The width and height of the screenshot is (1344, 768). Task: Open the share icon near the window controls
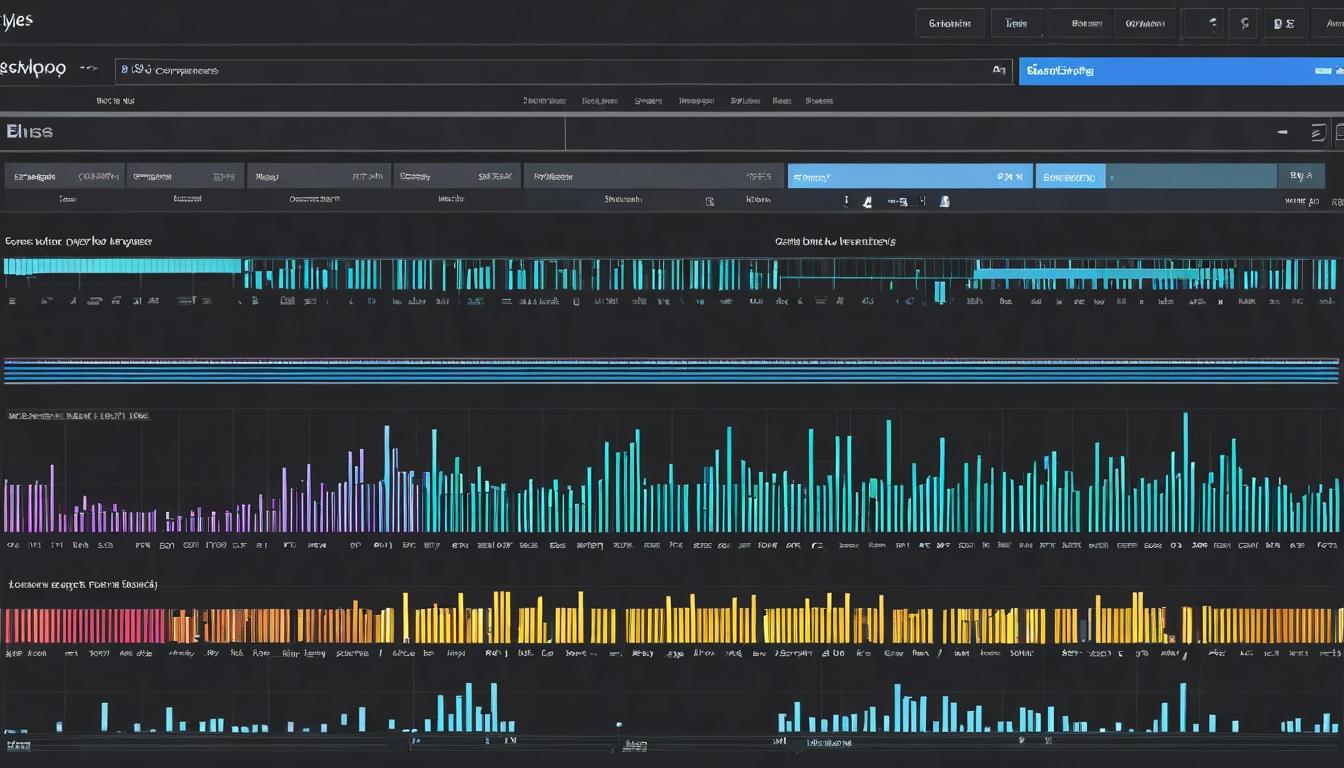tap(1212, 22)
